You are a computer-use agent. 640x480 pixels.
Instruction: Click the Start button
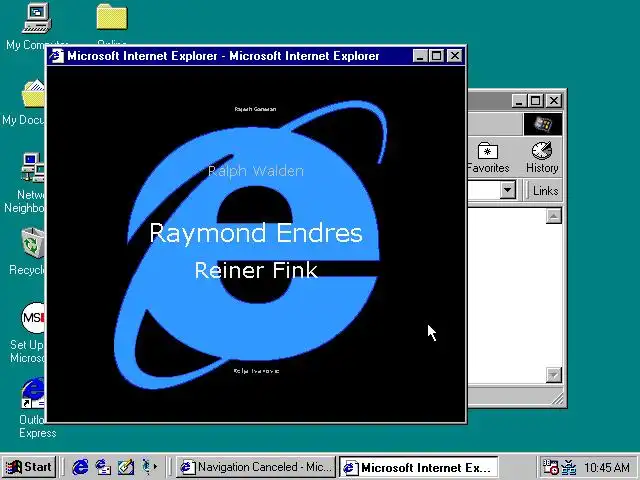pos(29,467)
